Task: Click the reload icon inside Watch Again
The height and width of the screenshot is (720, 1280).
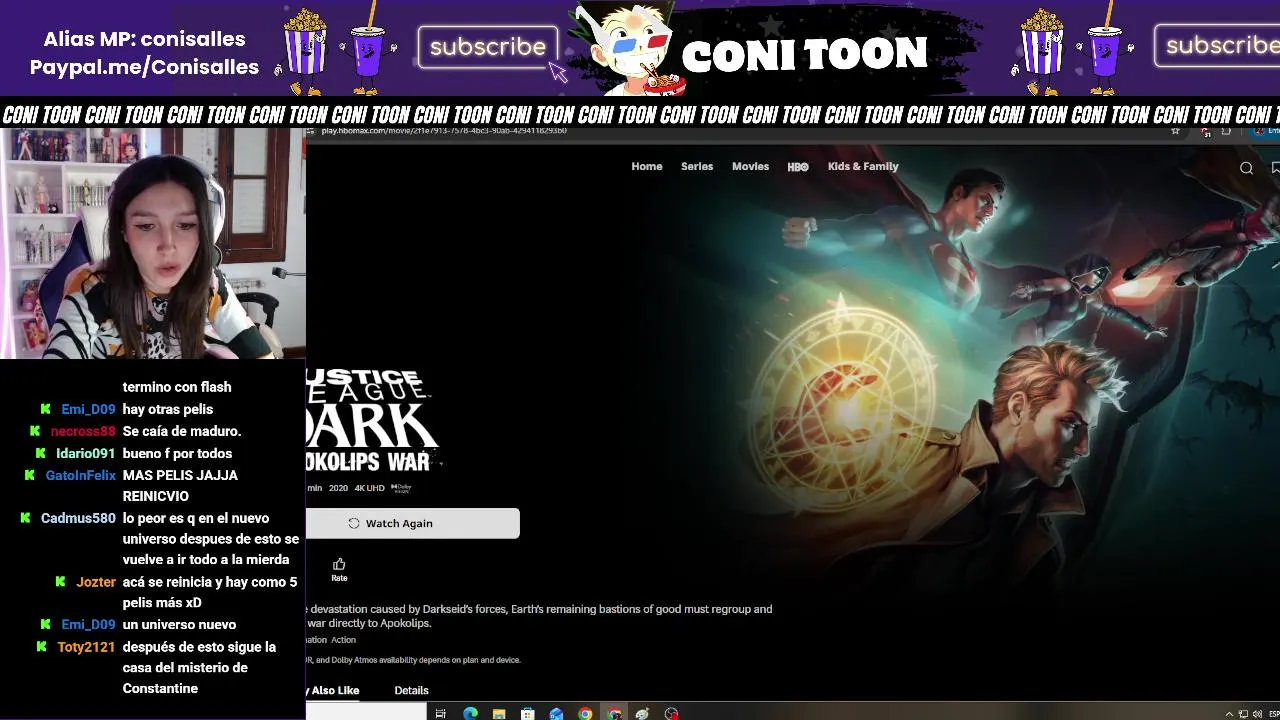Action: pos(353,523)
